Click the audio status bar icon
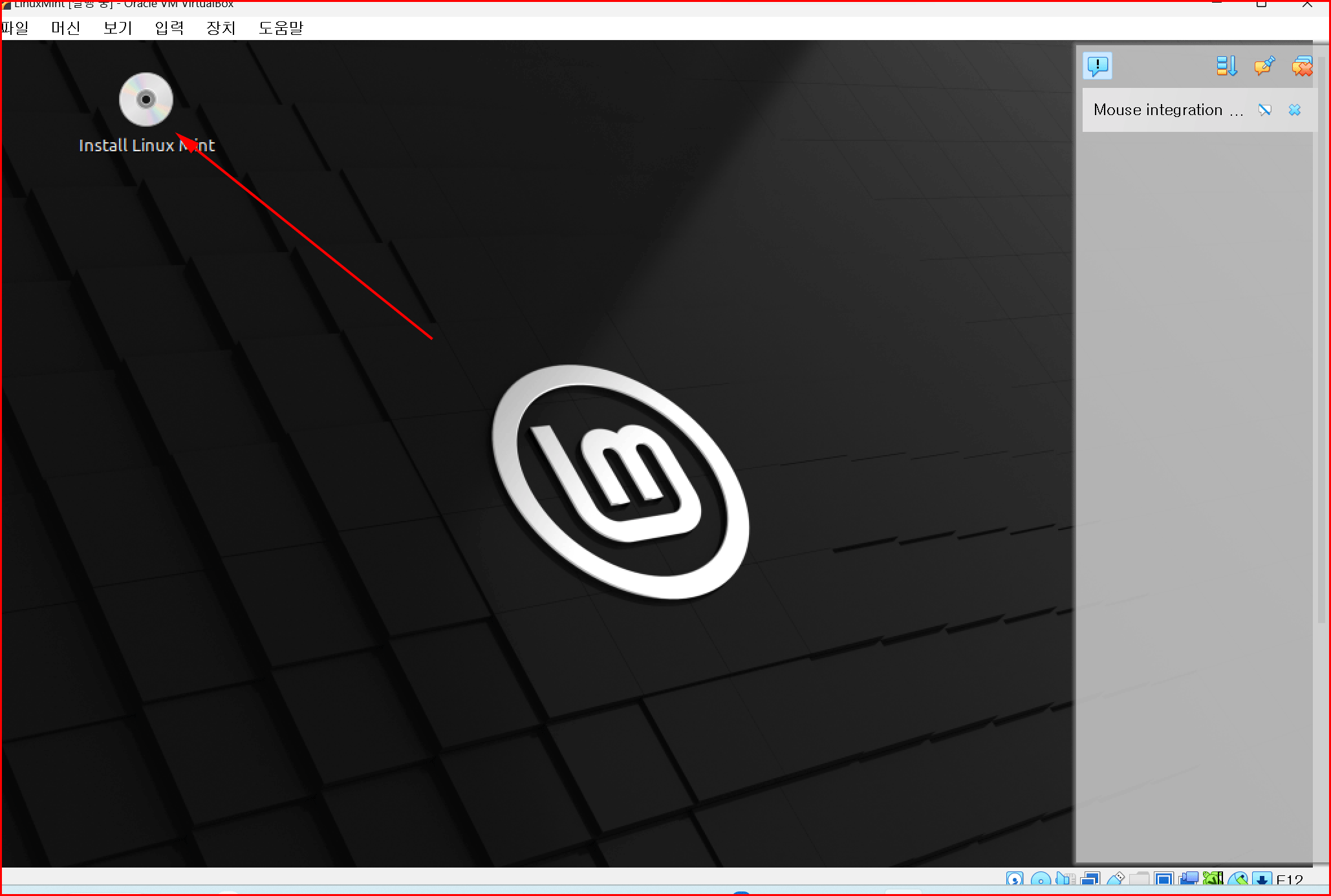The image size is (1331, 896). (1065, 879)
